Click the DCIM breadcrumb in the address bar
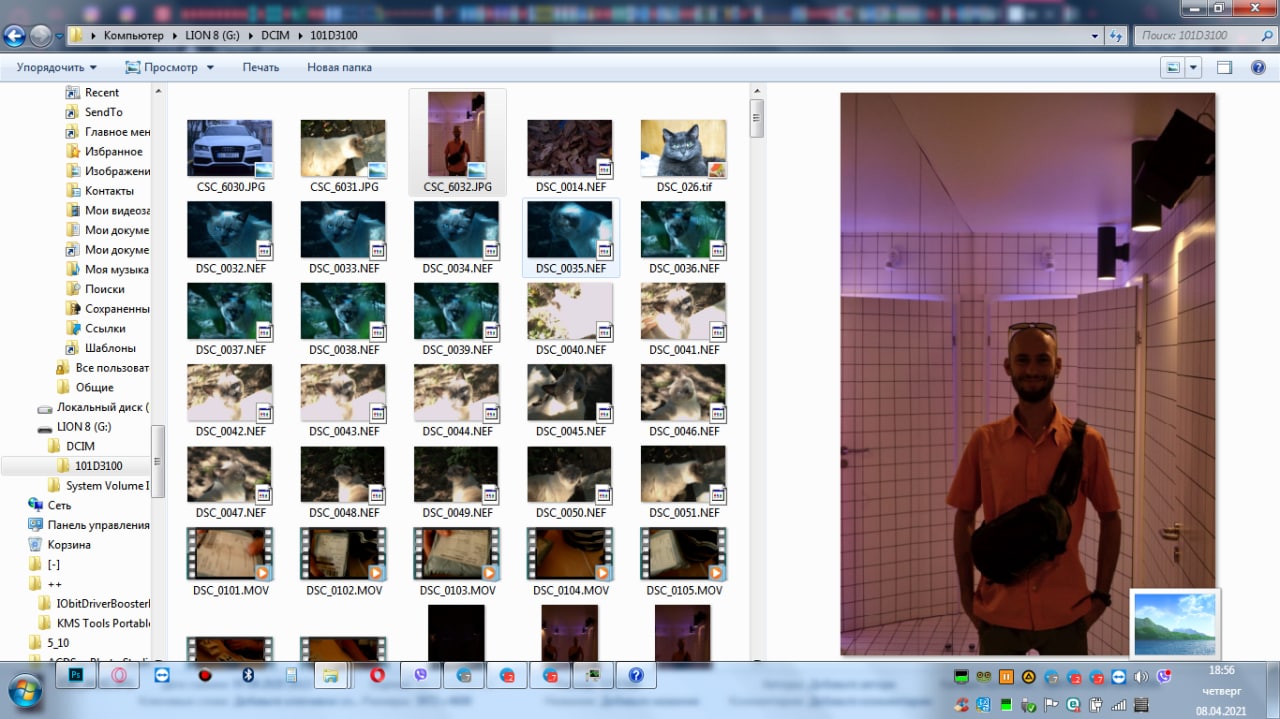The image size is (1280, 719). (x=275, y=36)
